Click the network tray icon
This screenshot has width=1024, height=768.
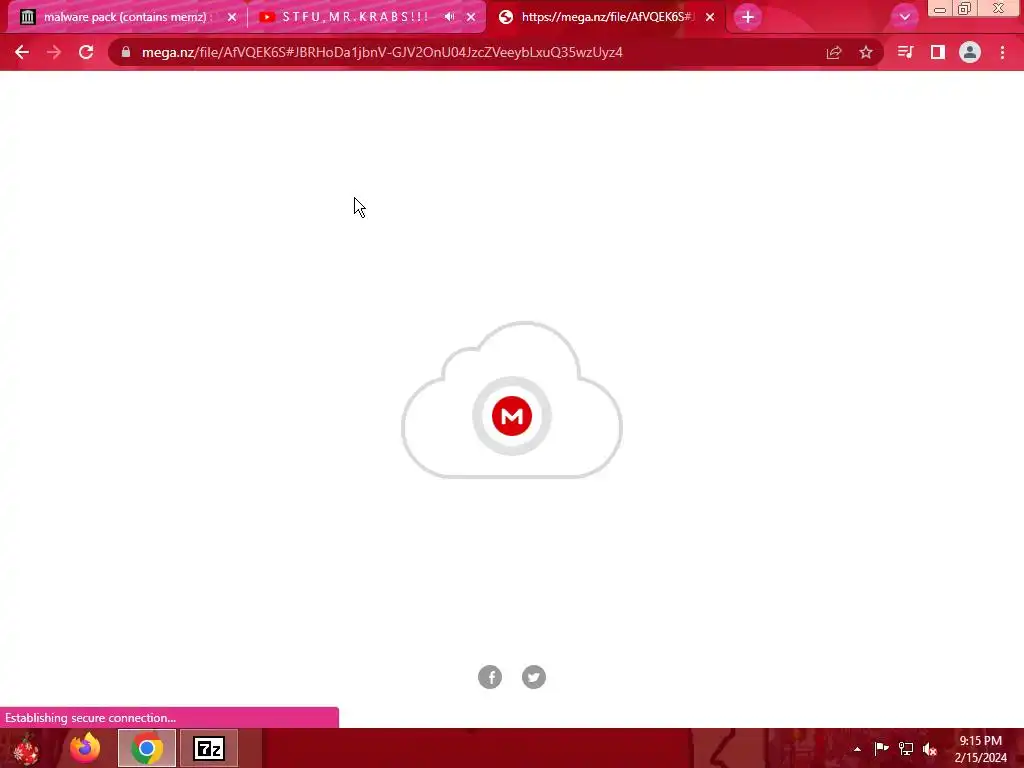tap(906, 748)
